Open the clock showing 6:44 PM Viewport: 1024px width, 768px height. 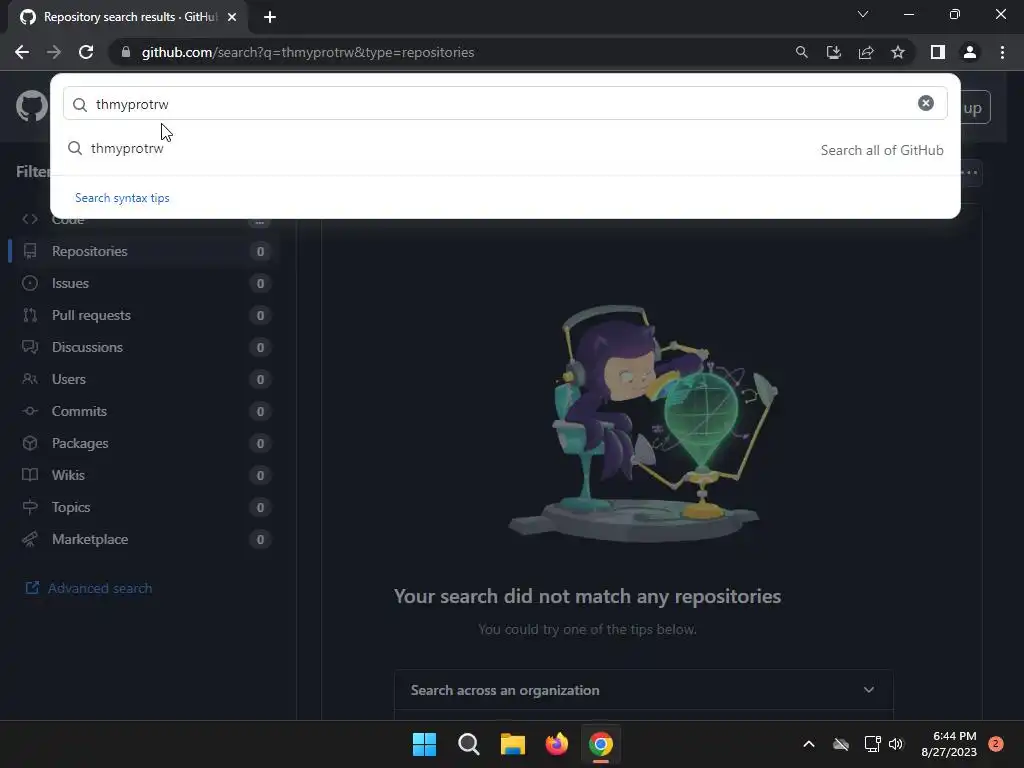pos(949,744)
